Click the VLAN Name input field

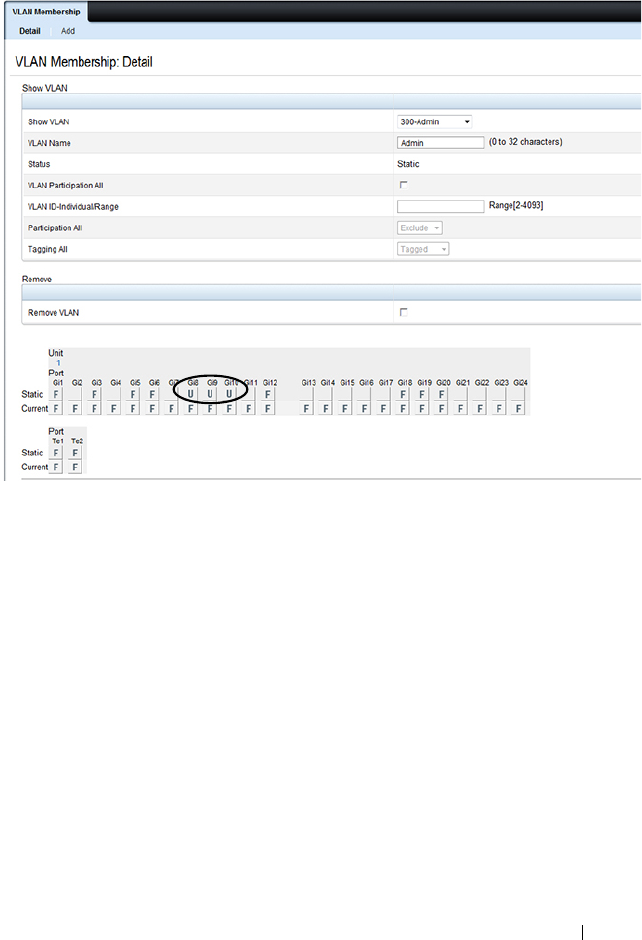441,143
